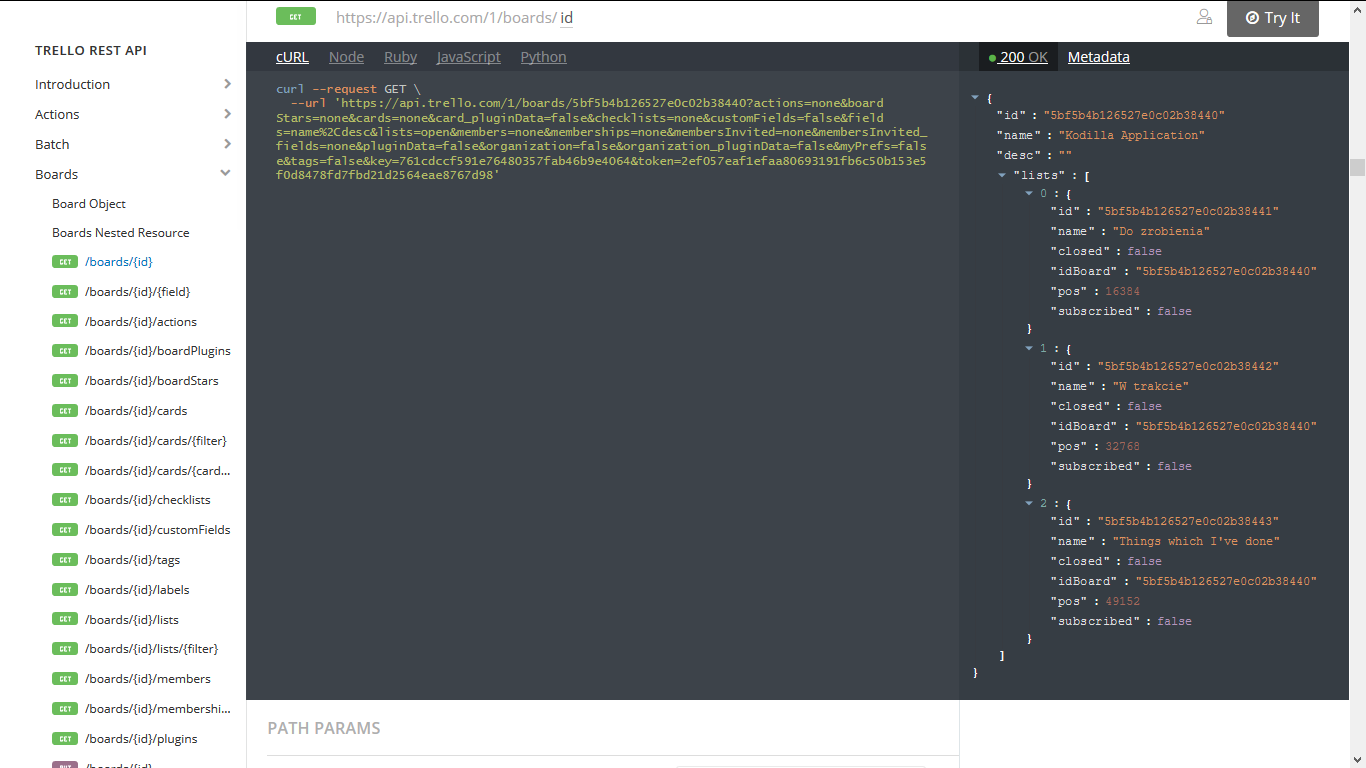The width and height of the screenshot is (1366, 768).
Task: Click the PATH PARAMS heading
Action: click(x=324, y=728)
